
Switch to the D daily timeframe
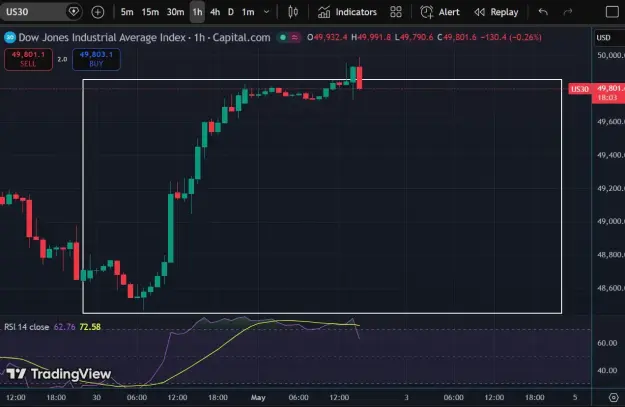(231, 12)
